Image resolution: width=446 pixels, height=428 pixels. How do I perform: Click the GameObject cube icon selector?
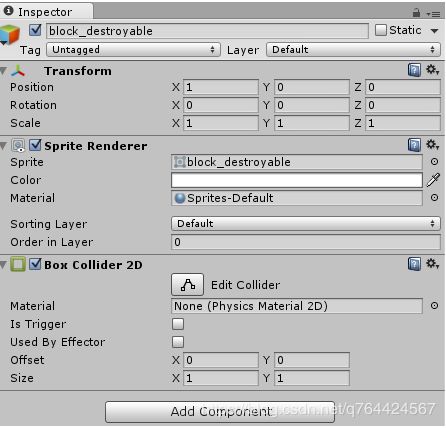pyautogui.click(x=9, y=35)
